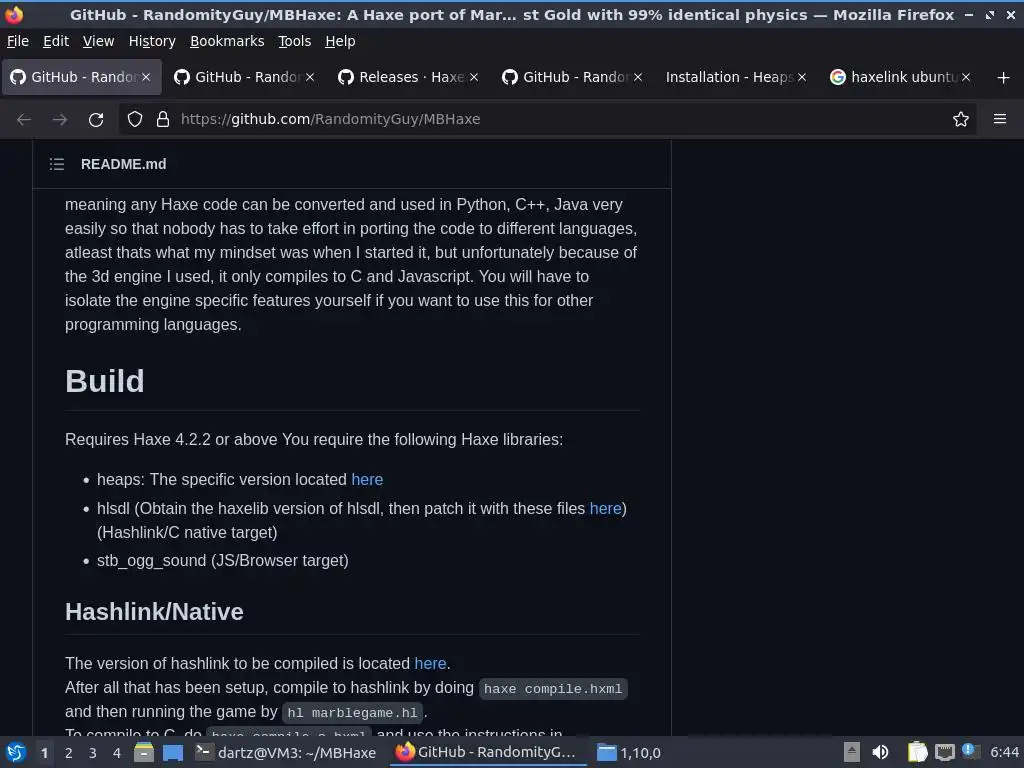Close the Releases · Haxe tab

click(x=474, y=77)
